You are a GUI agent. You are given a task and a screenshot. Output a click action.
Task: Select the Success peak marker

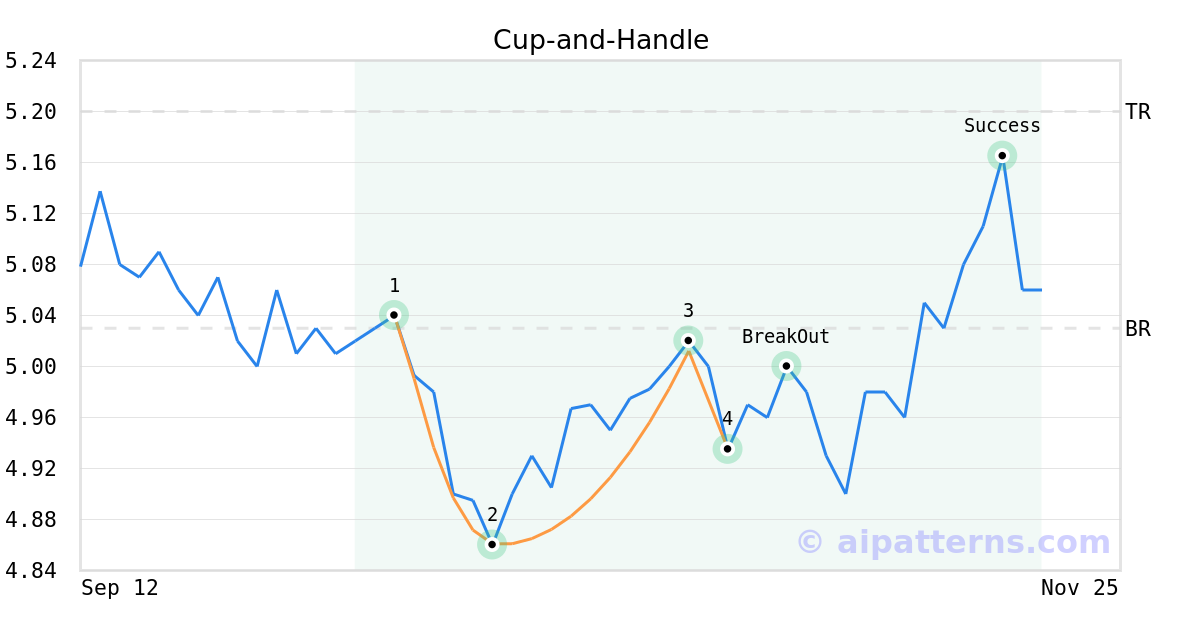point(1002,155)
